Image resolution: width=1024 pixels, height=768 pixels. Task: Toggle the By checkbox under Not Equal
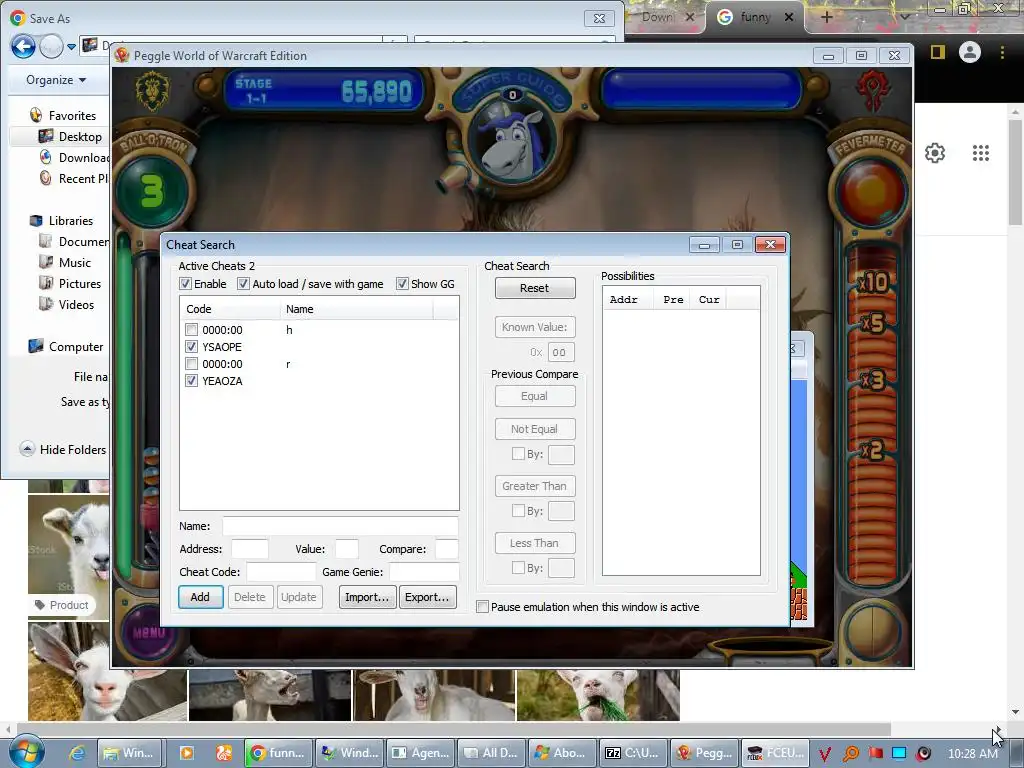518,453
